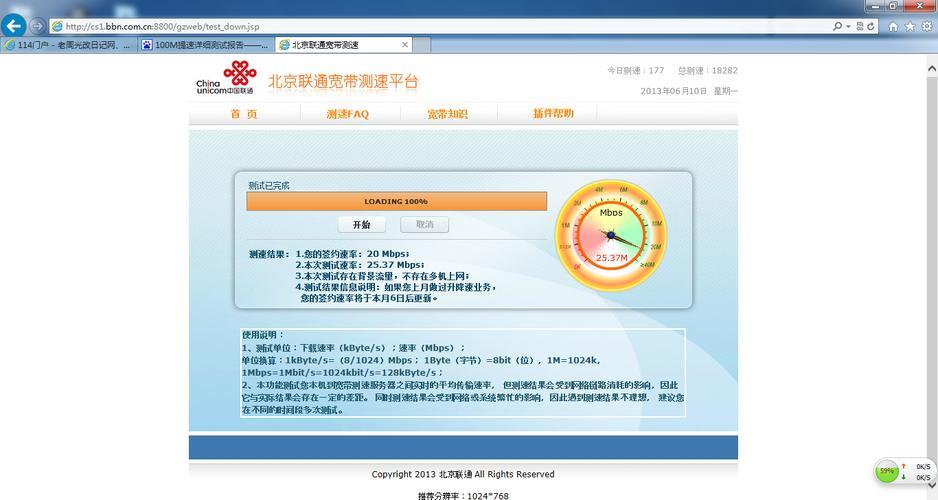Click the China Unicom logo
This screenshot has width=938, height=500.
[227, 78]
